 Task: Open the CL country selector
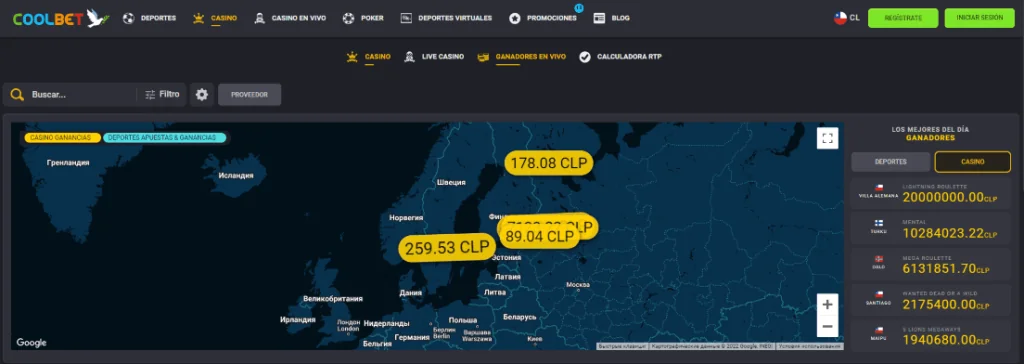[846, 18]
